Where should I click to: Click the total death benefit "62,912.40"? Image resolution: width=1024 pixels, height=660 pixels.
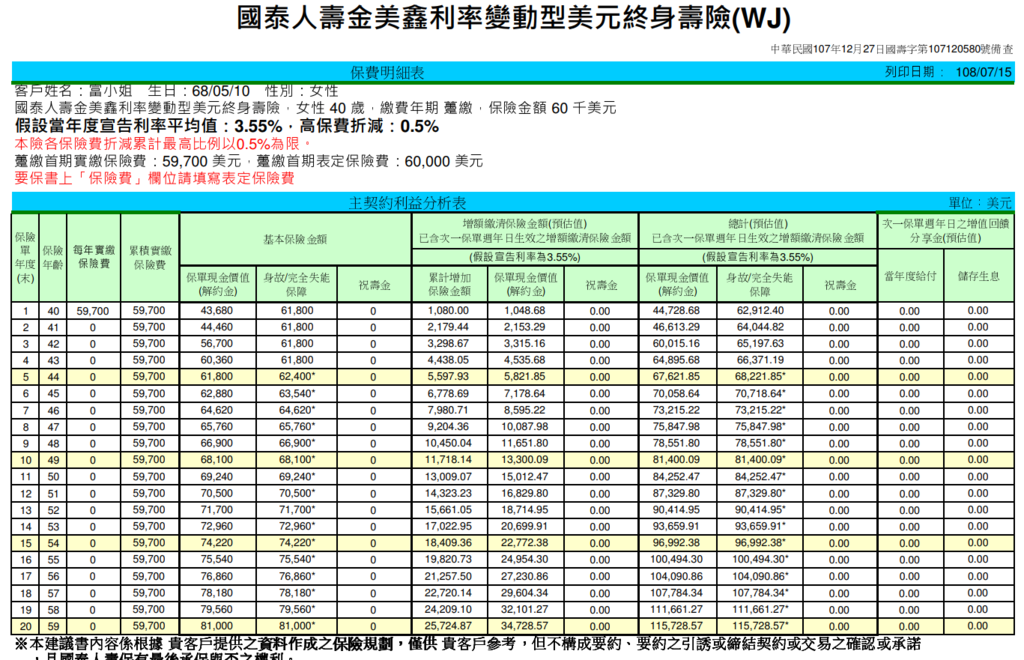760,311
